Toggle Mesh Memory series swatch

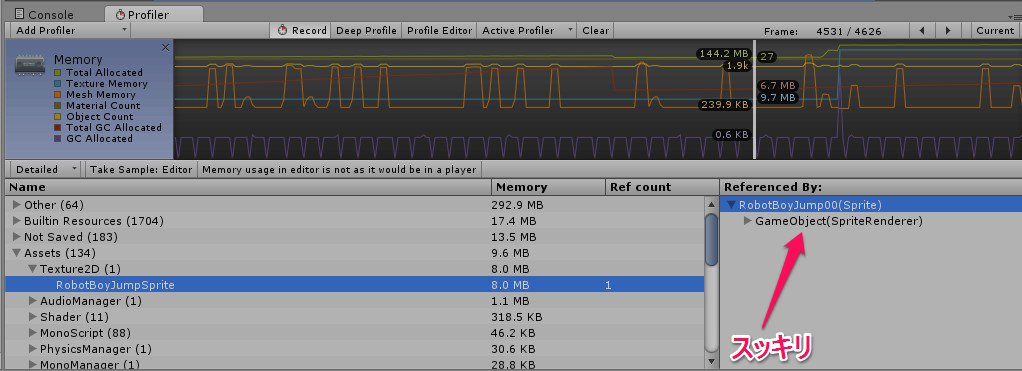pos(57,95)
